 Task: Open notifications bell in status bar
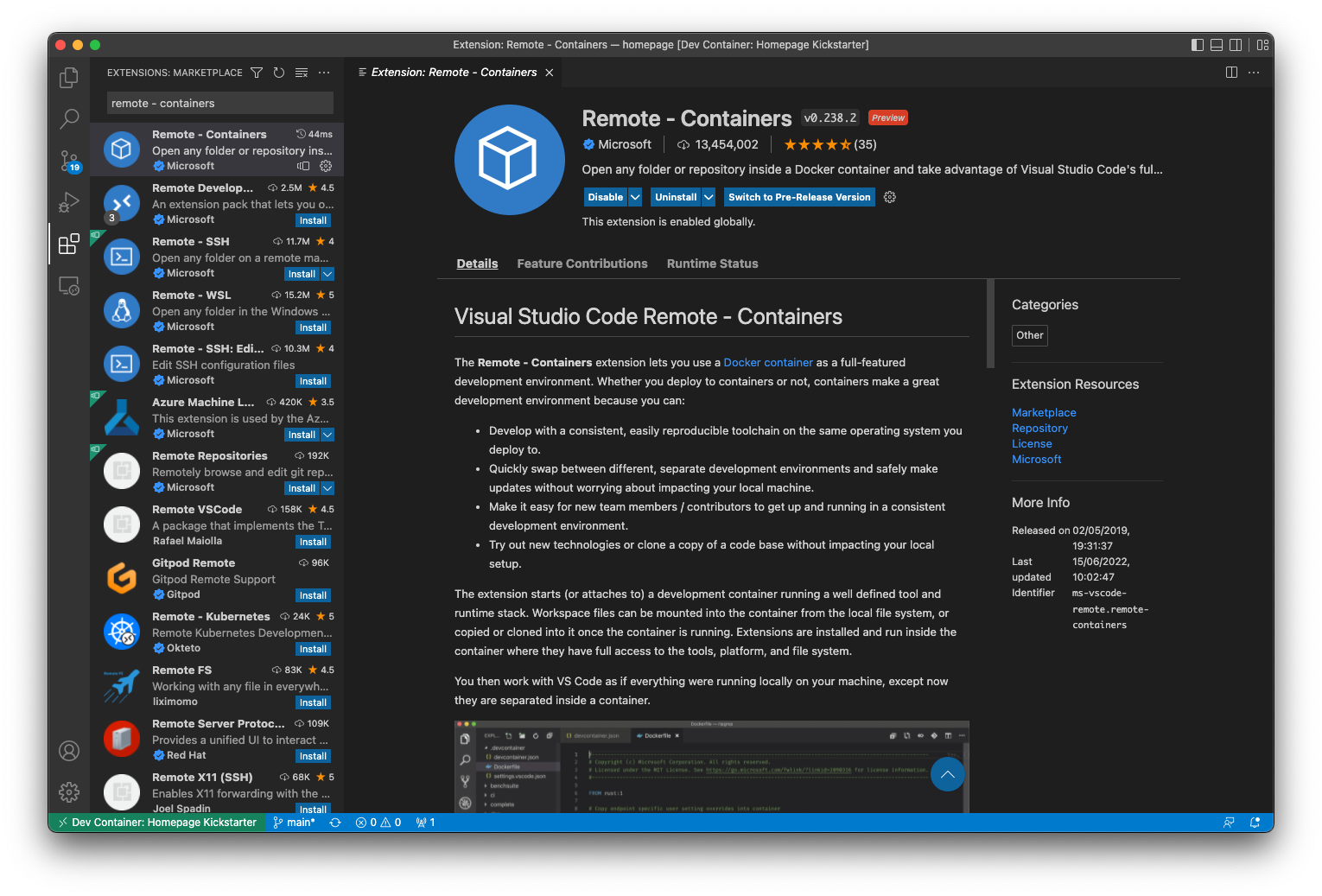1255,823
